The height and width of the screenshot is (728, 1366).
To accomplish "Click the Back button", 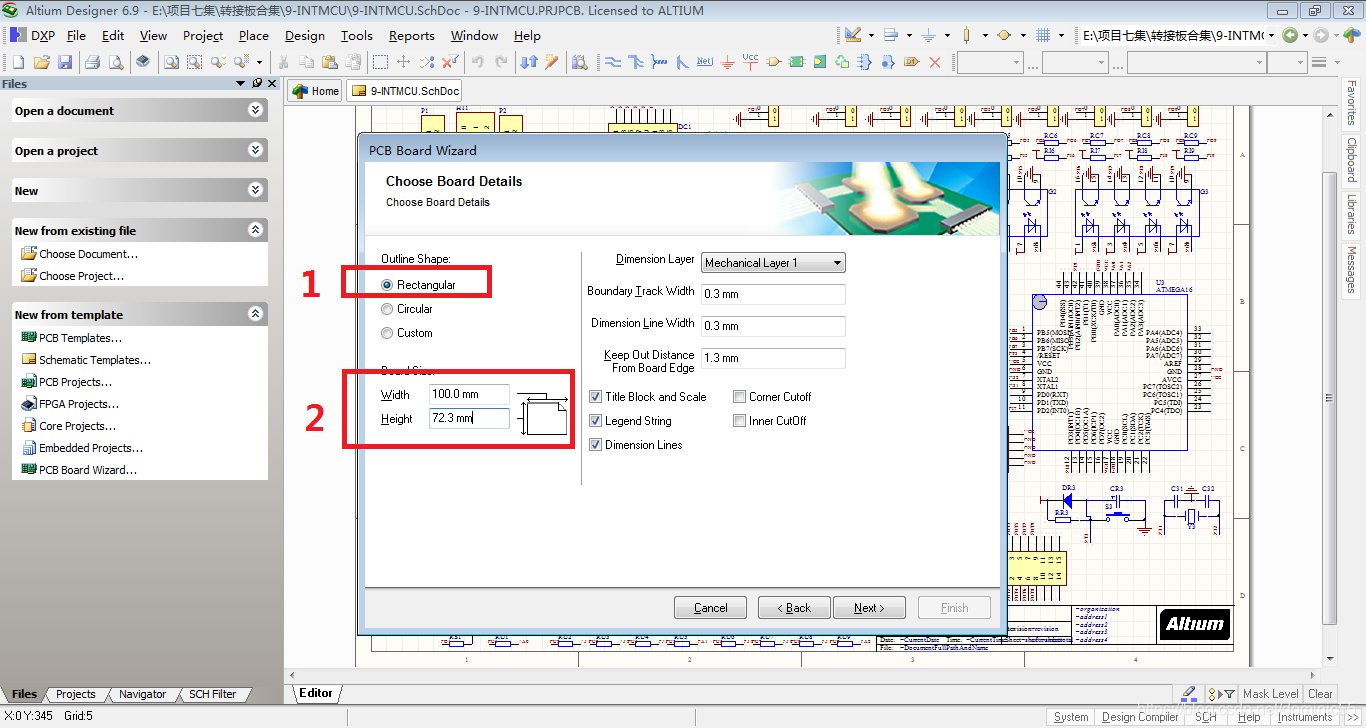I will pyautogui.click(x=794, y=607).
